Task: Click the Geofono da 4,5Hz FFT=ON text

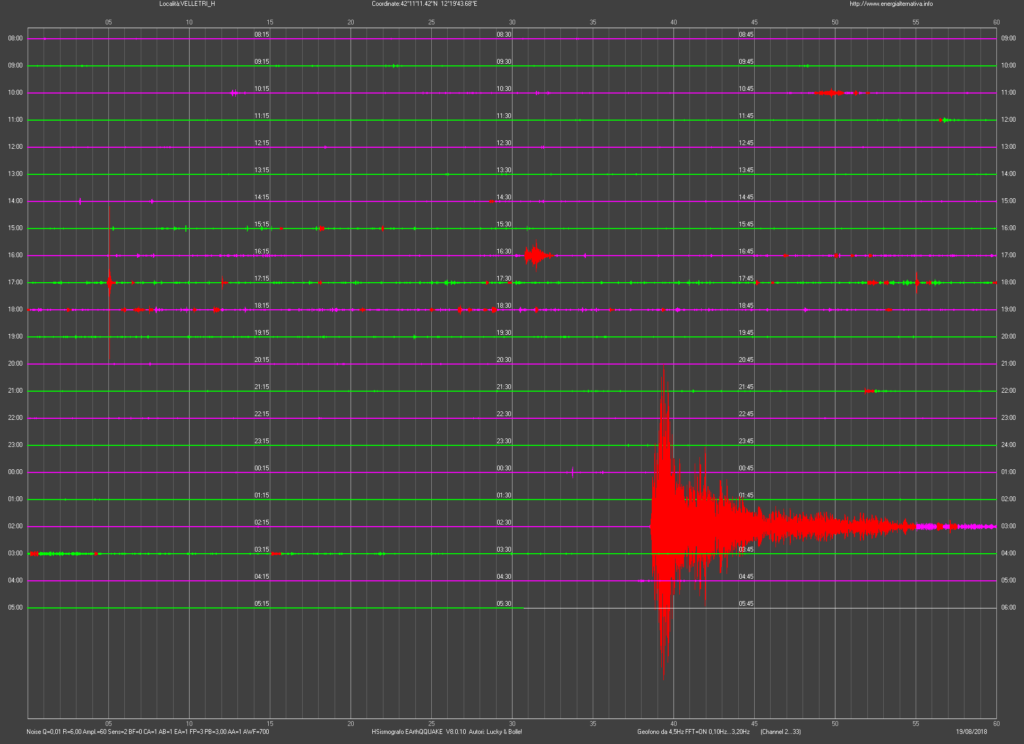Action: (693, 732)
